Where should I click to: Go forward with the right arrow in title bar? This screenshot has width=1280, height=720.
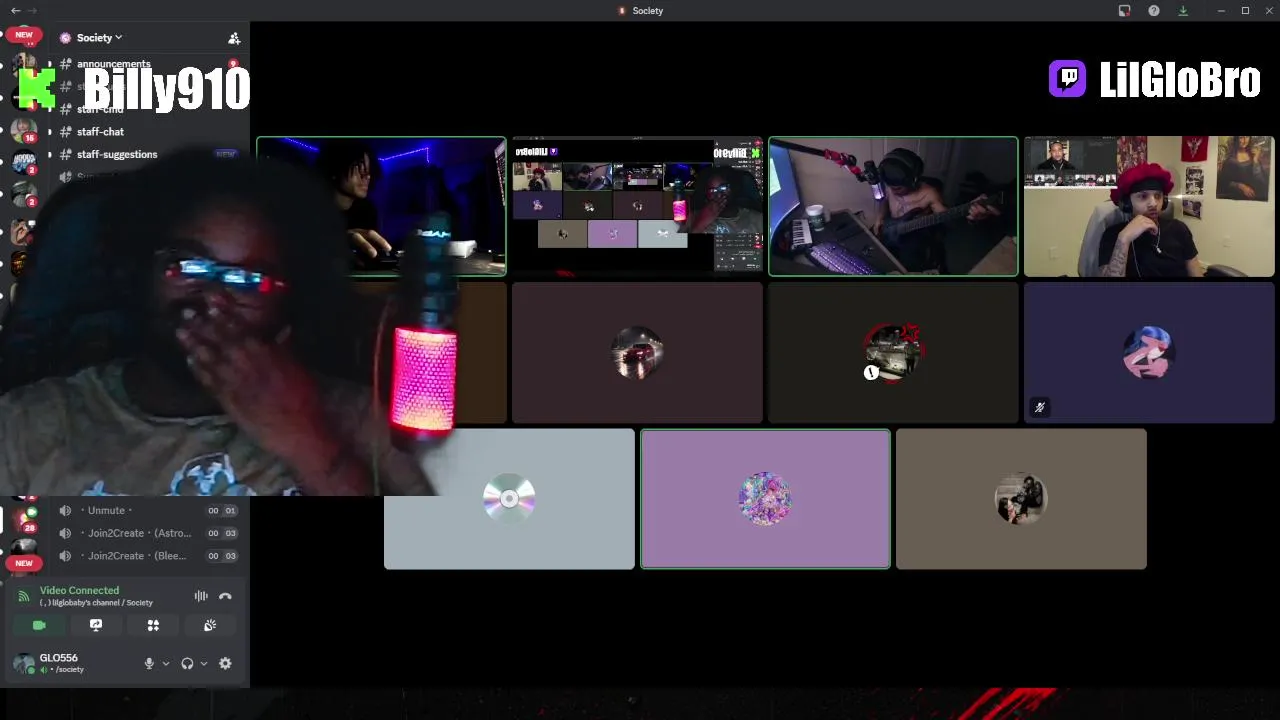coord(32,10)
